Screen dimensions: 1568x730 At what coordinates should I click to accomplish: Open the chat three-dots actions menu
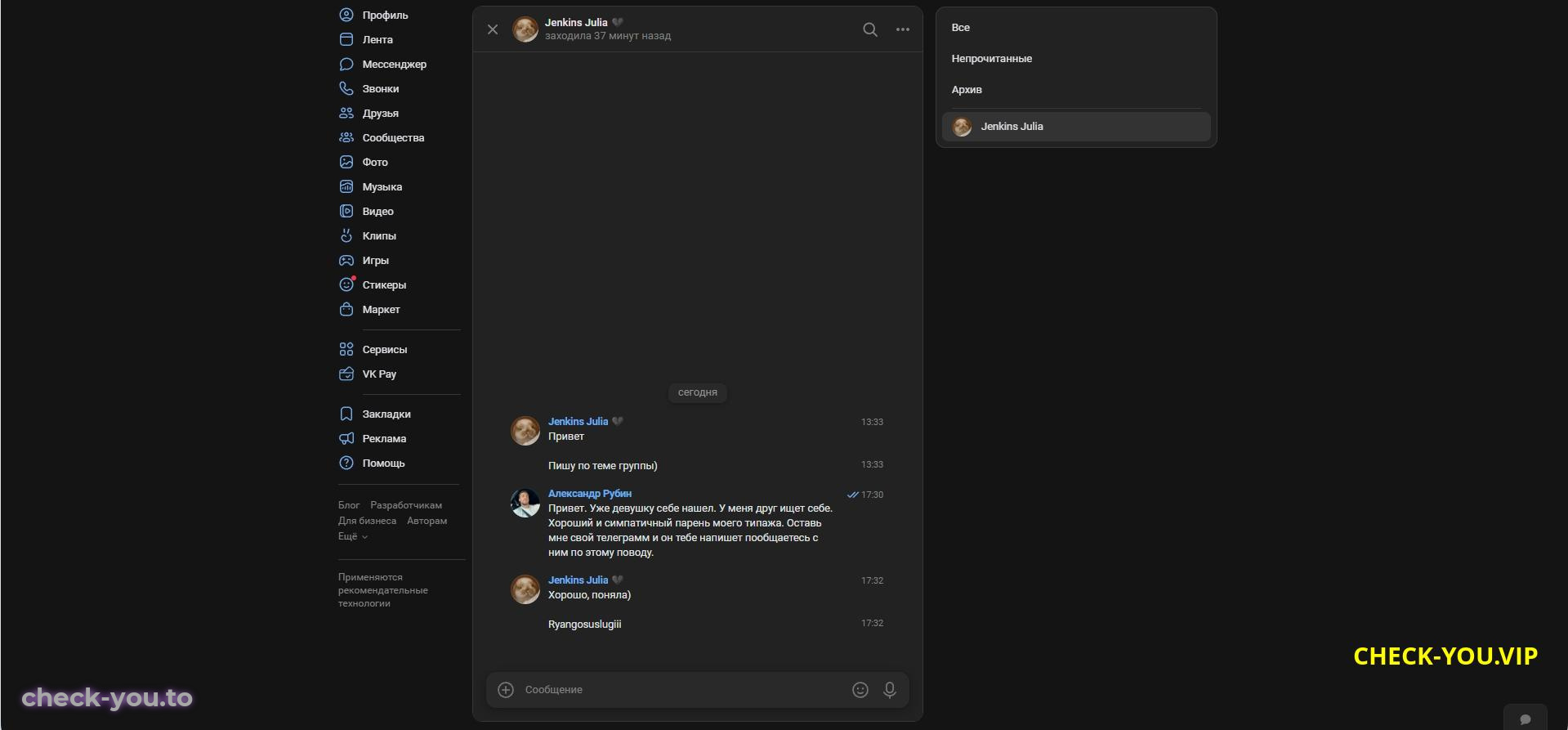pyautogui.click(x=903, y=29)
